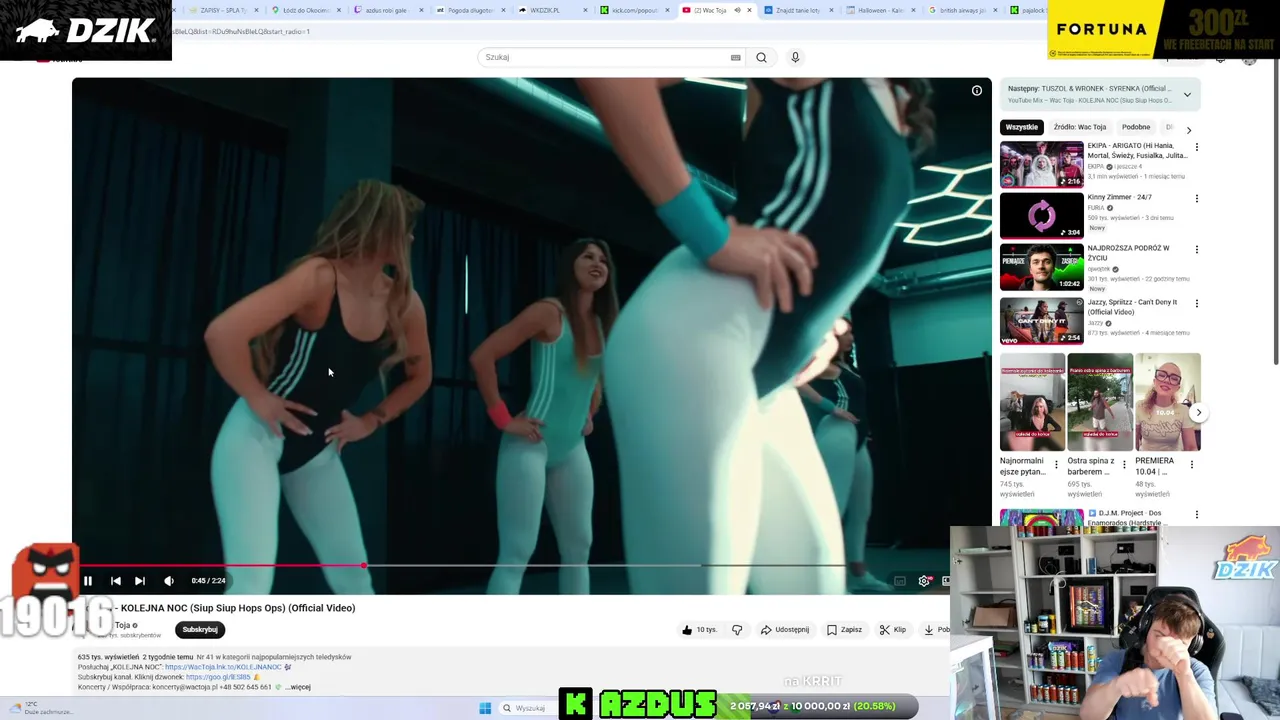
Task: Open the on-screen keyboard icon in search
Action: click(x=736, y=57)
